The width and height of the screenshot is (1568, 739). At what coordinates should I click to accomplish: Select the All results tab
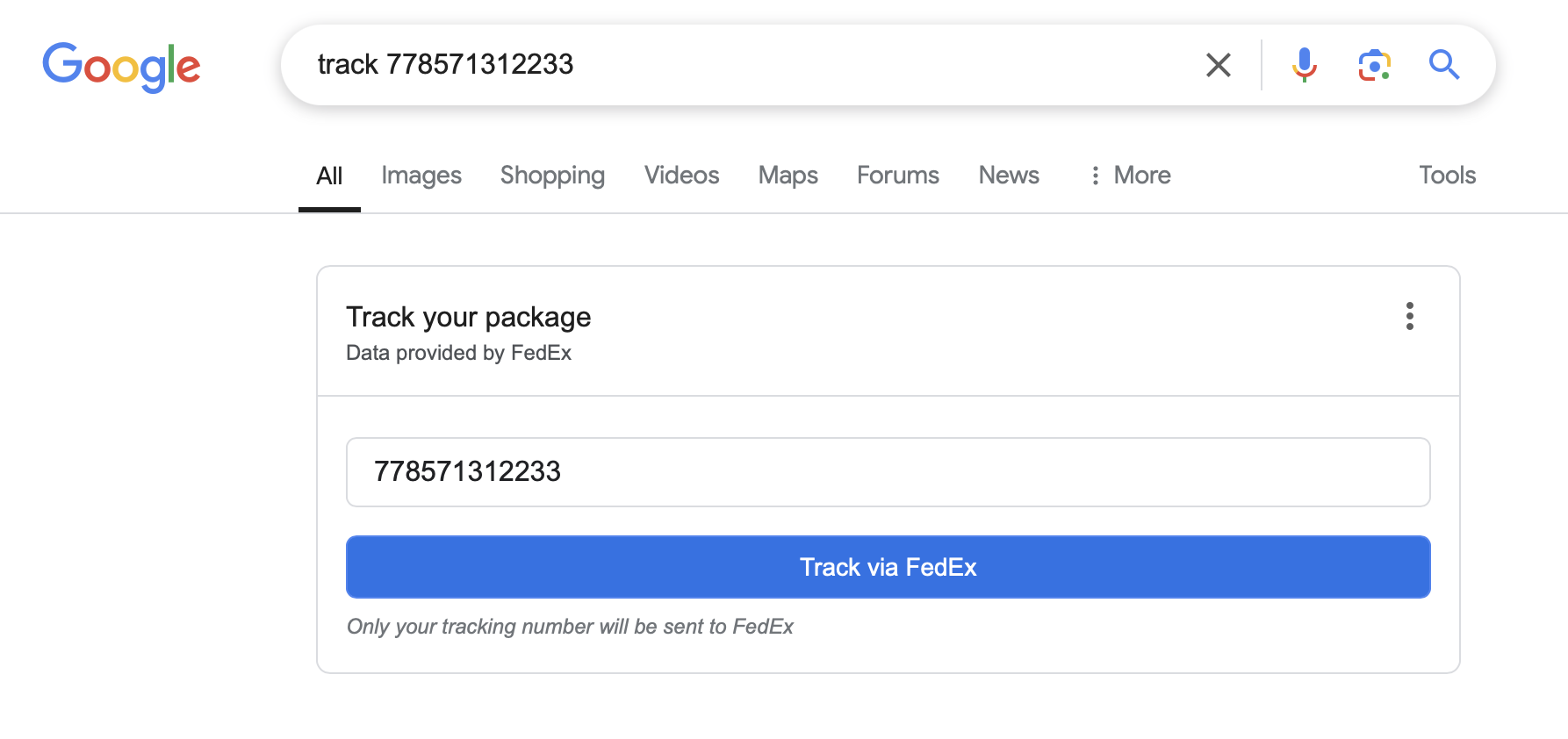pyautogui.click(x=329, y=176)
